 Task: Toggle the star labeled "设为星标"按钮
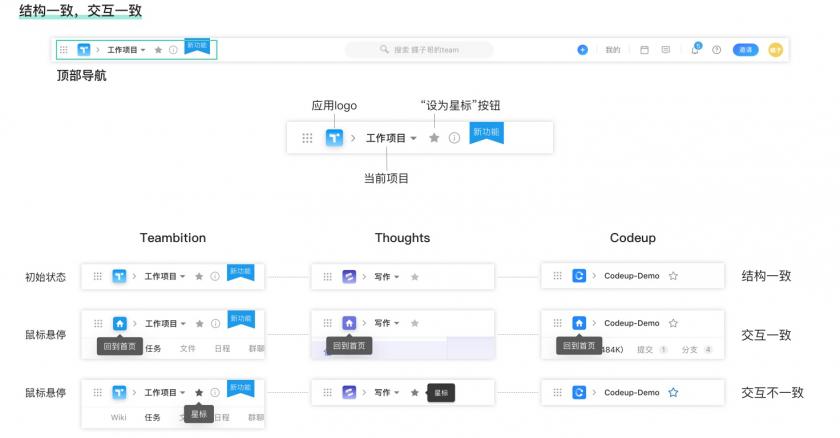coord(434,138)
